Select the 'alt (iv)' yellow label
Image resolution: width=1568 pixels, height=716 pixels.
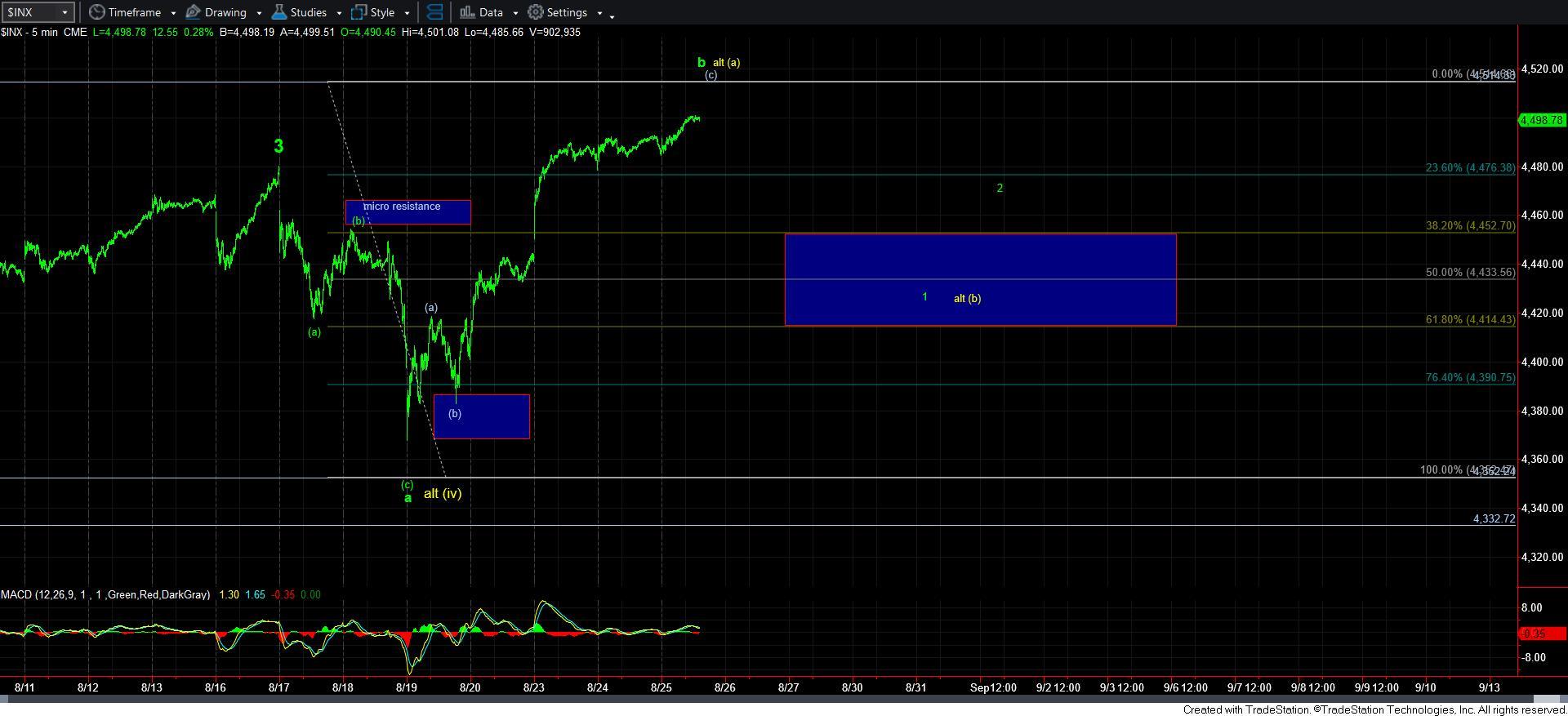coord(443,493)
